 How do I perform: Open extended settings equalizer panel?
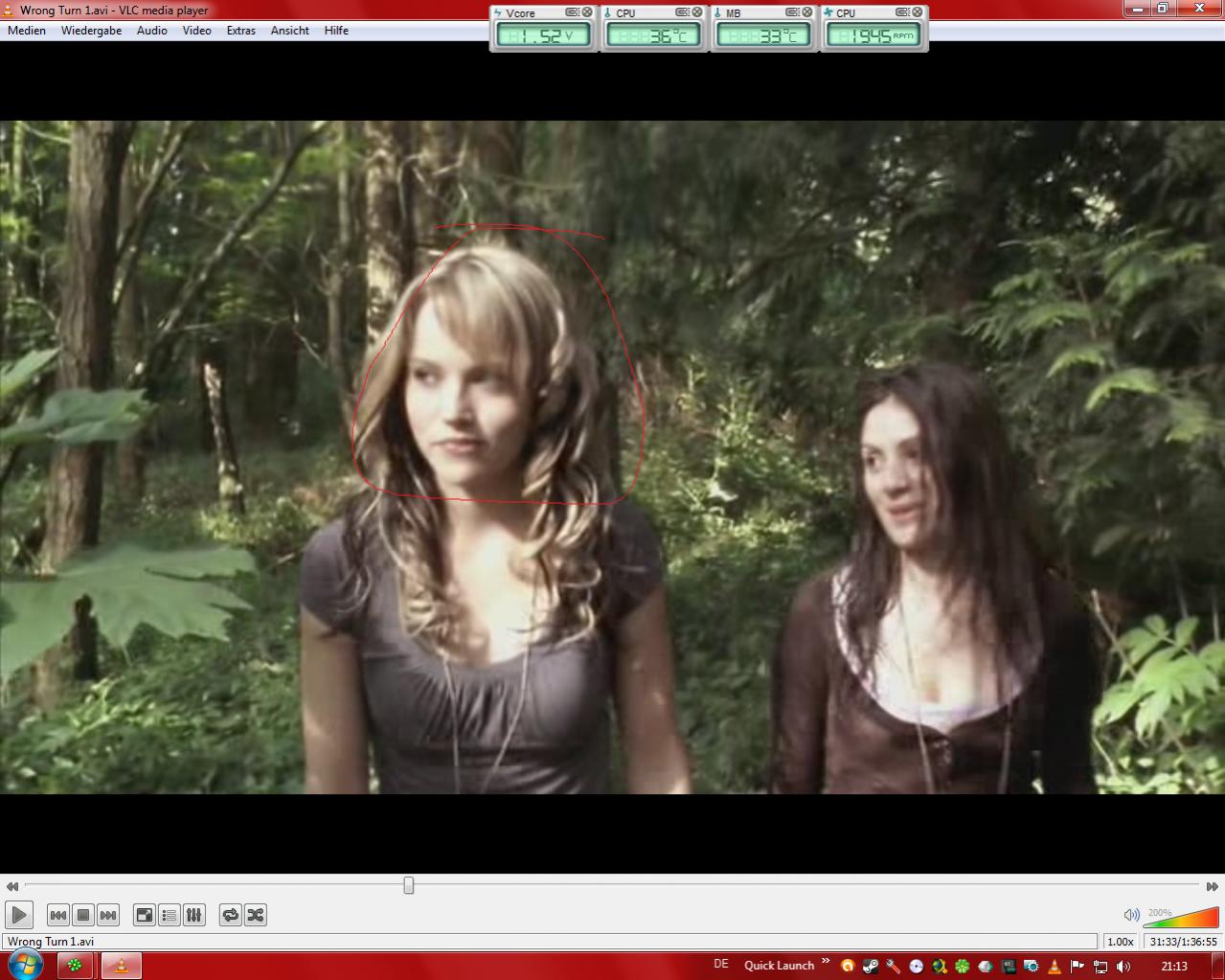pos(194,915)
